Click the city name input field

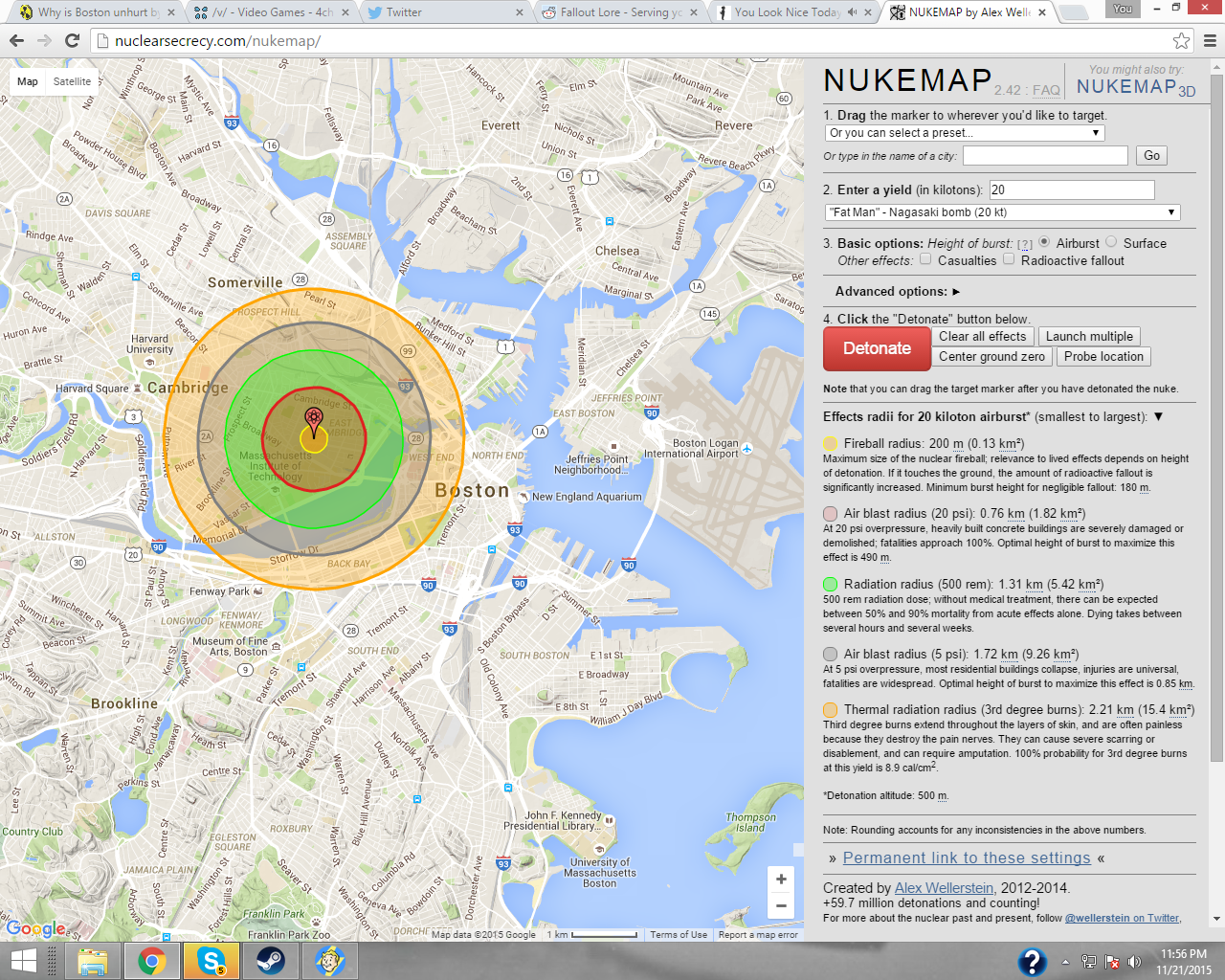click(x=1045, y=155)
